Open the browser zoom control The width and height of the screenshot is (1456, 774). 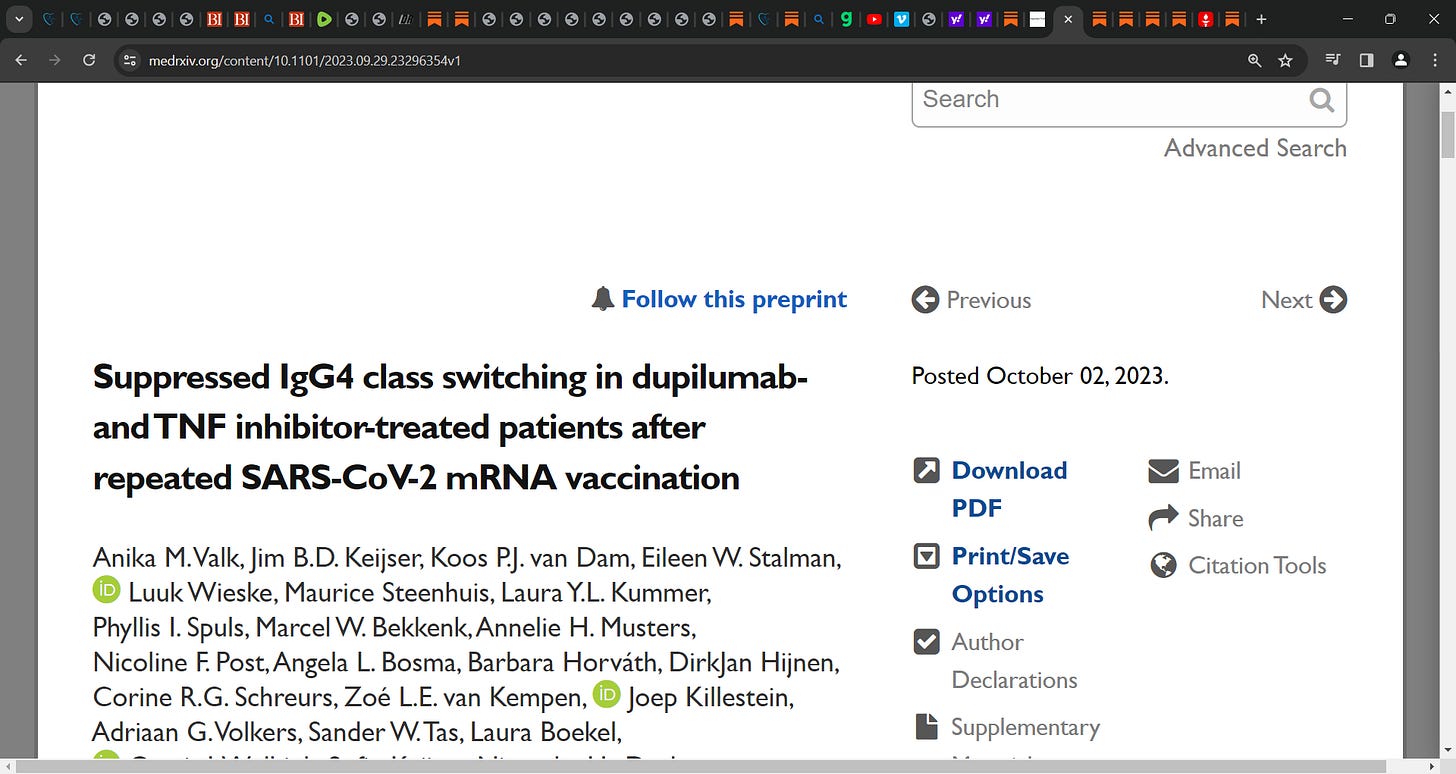[1255, 60]
